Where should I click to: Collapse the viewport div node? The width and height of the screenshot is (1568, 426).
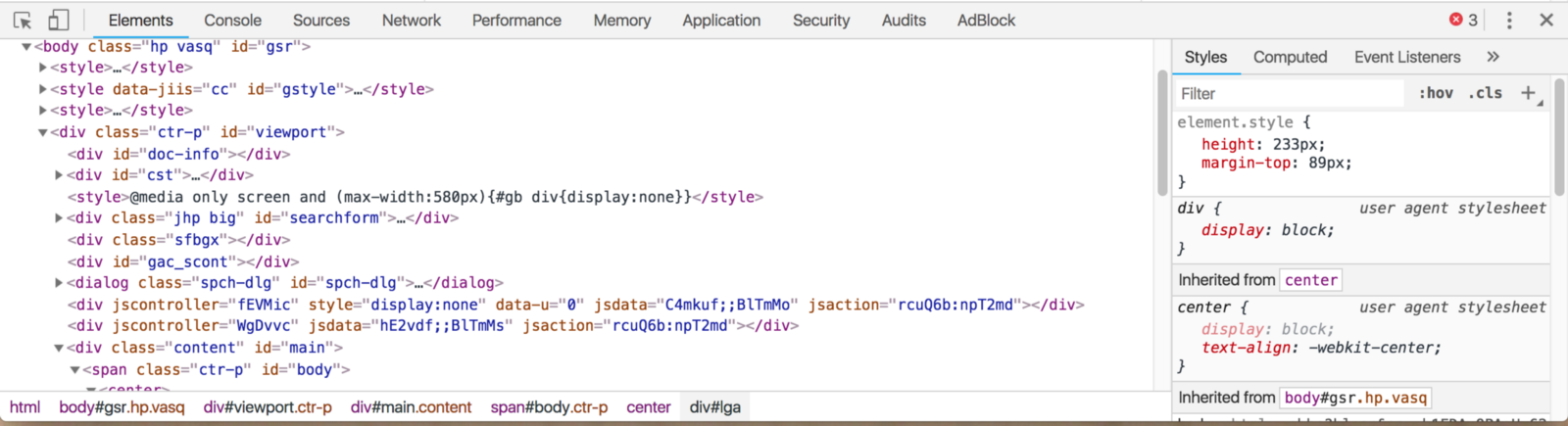click(43, 132)
